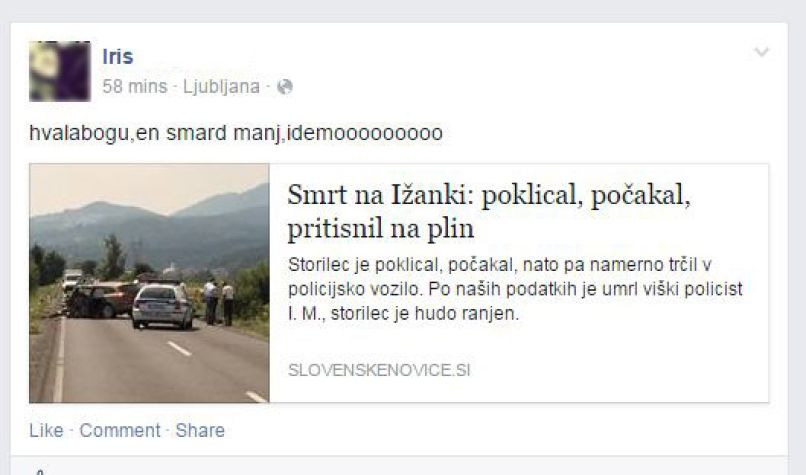Click the status text starting with hvalabogu
The height and width of the screenshot is (475, 806).
pos(236,133)
